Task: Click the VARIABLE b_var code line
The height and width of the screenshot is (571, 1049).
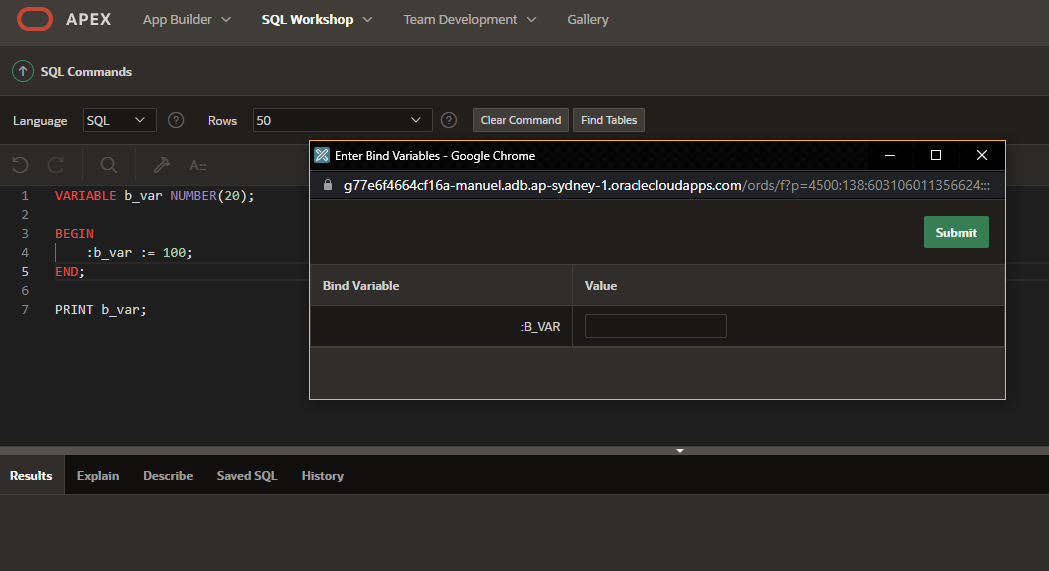Action: click(x=155, y=196)
